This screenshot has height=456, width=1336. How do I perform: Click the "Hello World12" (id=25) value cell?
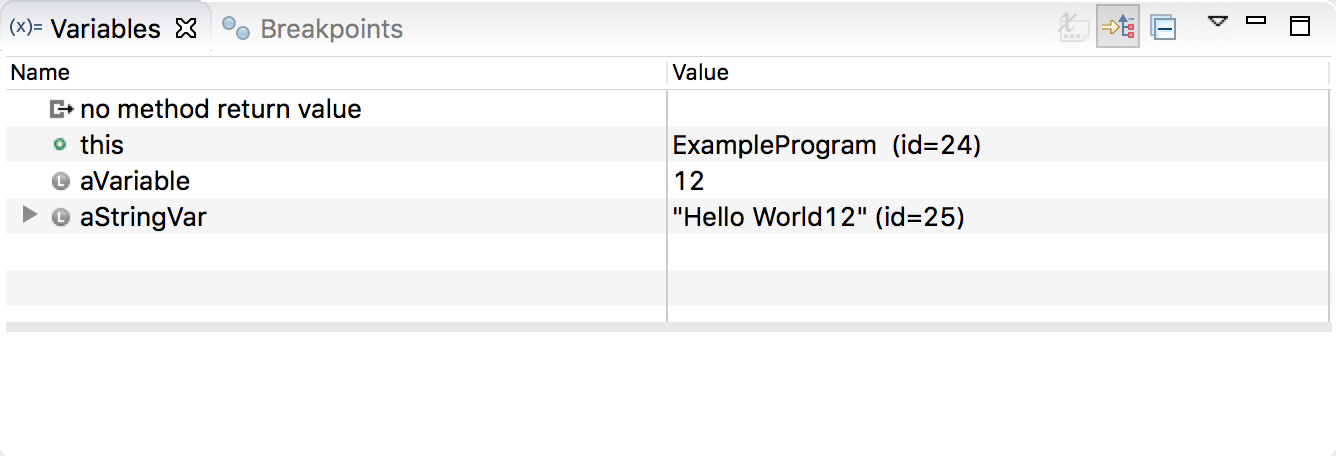tap(818, 217)
